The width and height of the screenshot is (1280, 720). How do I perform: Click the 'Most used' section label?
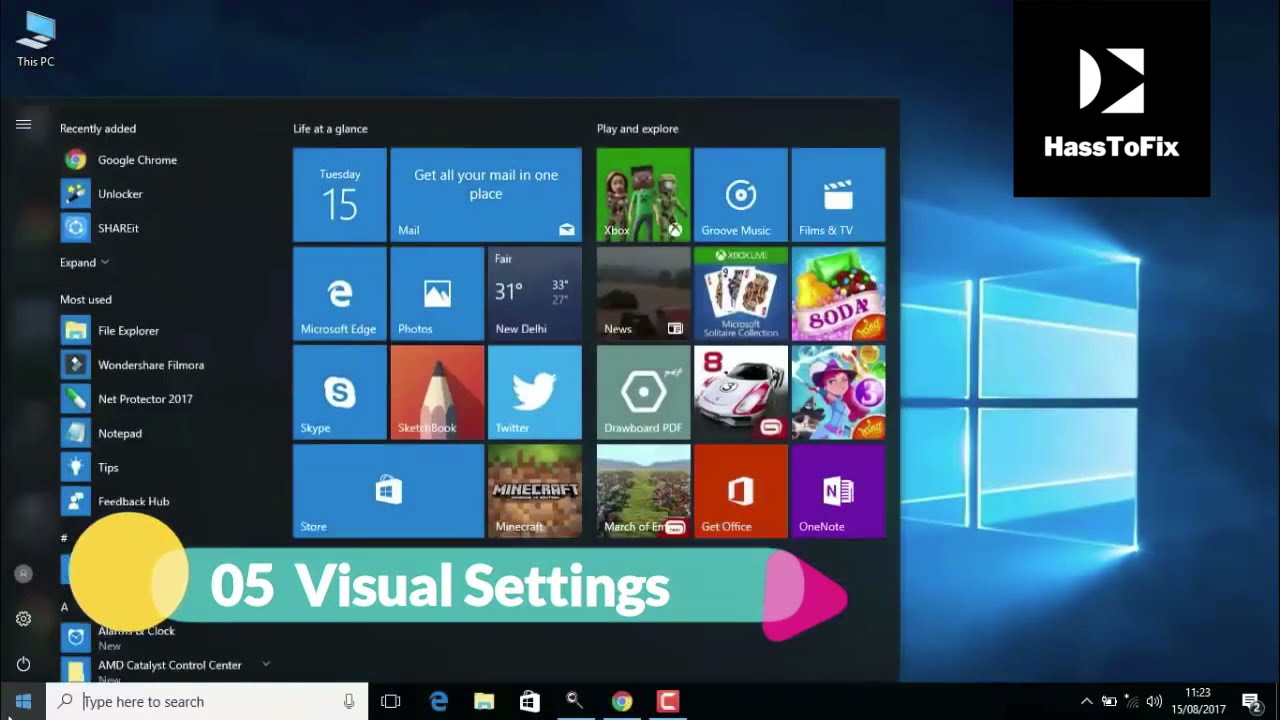tap(86, 300)
